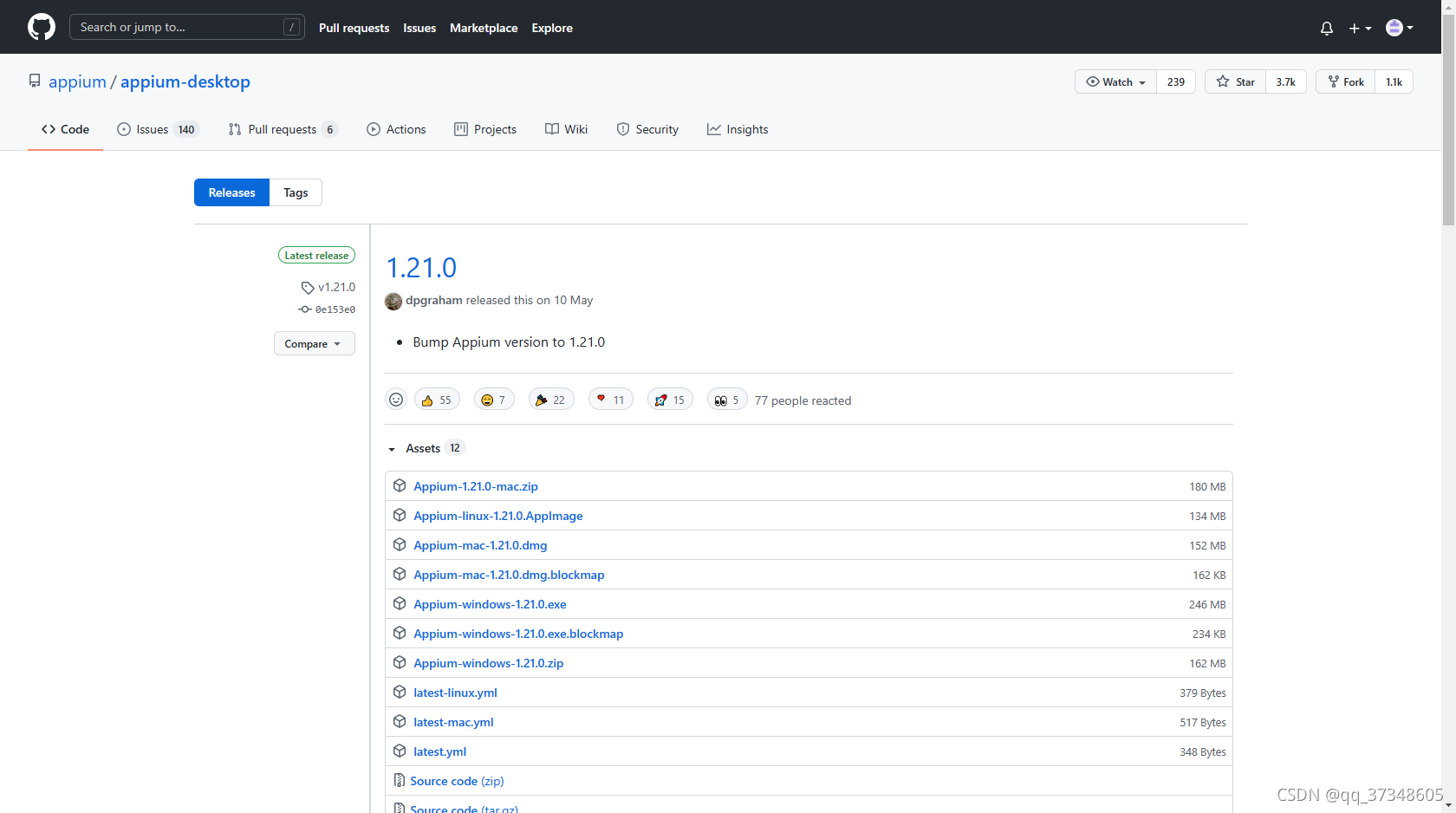Open the GitHub home logo

tap(42, 27)
